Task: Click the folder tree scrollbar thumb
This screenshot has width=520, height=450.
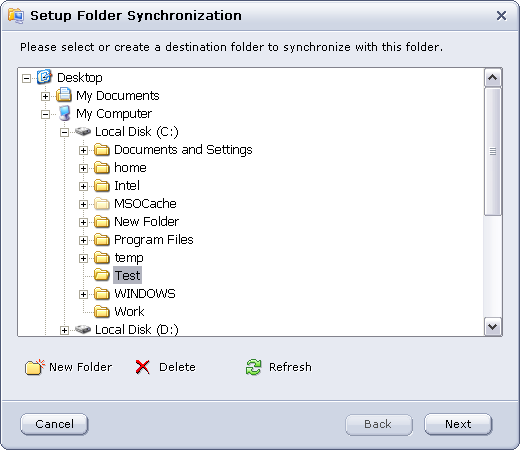Action: 493,152
